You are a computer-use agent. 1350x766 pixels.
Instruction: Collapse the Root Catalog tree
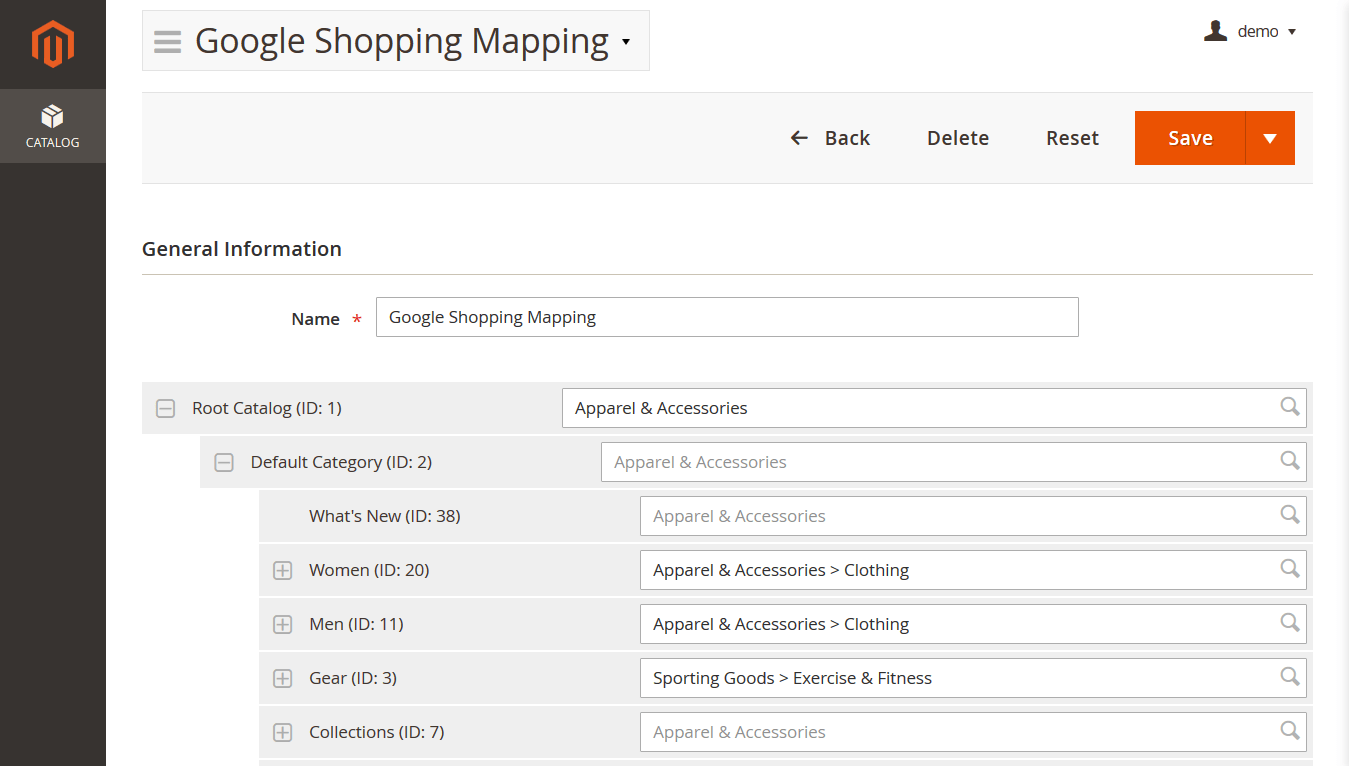[x=165, y=407]
